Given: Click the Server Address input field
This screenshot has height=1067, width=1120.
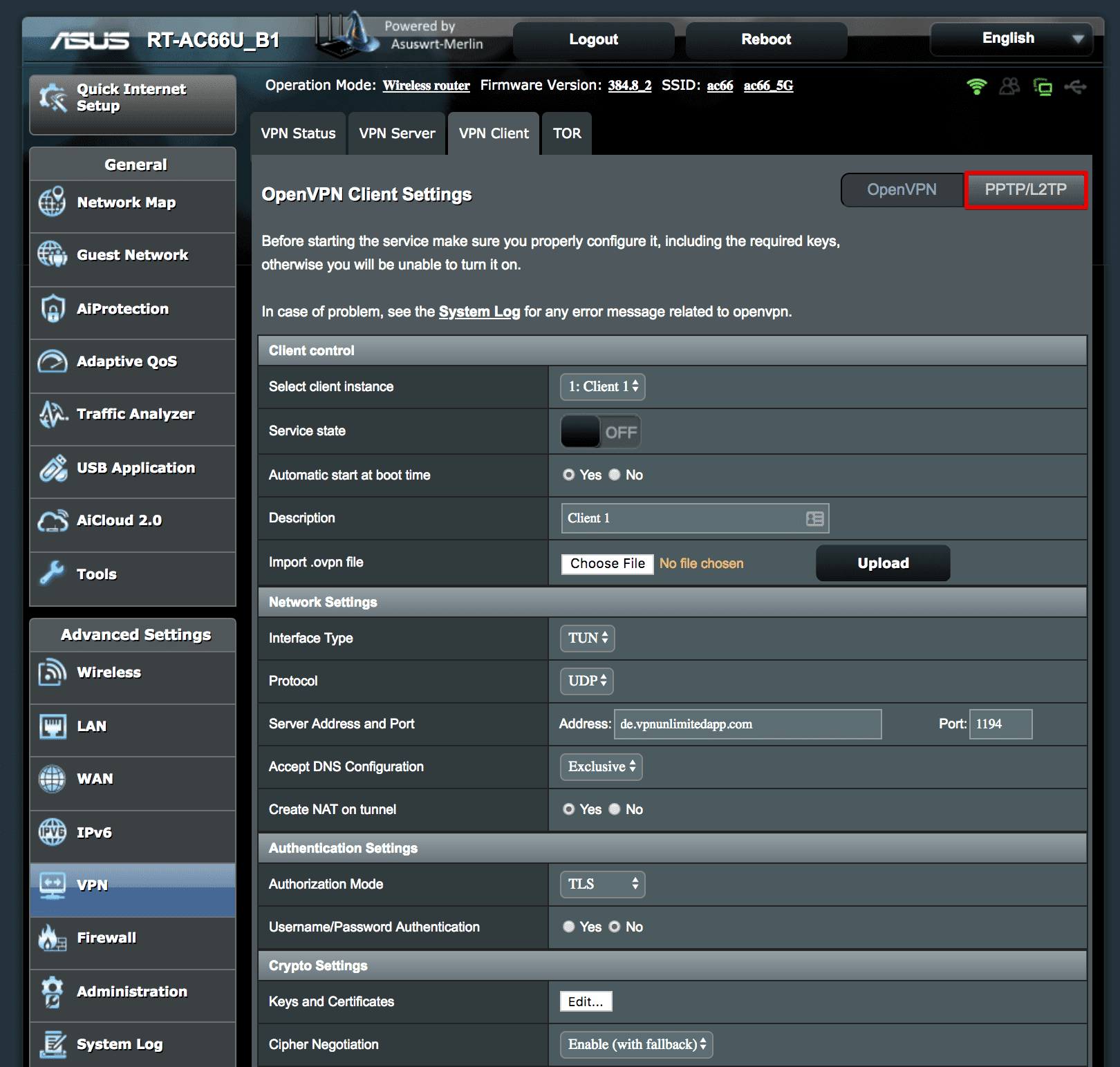Looking at the screenshot, I should tap(747, 724).
